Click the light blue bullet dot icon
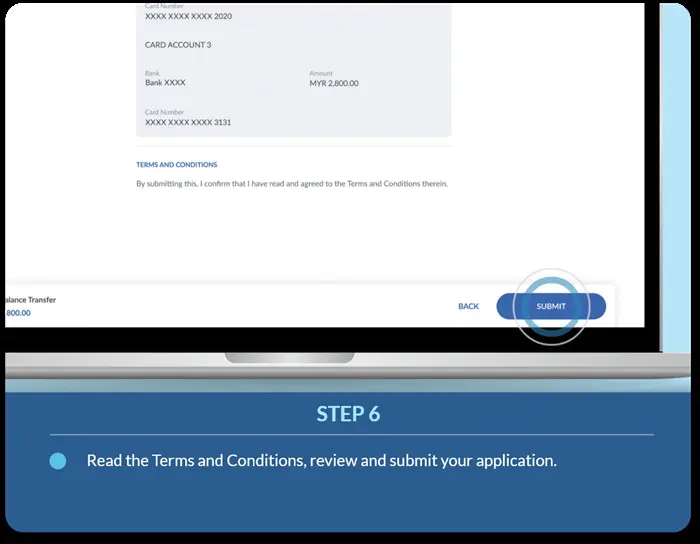The width and height of the screenshot is (700, 544). [x=58, y=461]
